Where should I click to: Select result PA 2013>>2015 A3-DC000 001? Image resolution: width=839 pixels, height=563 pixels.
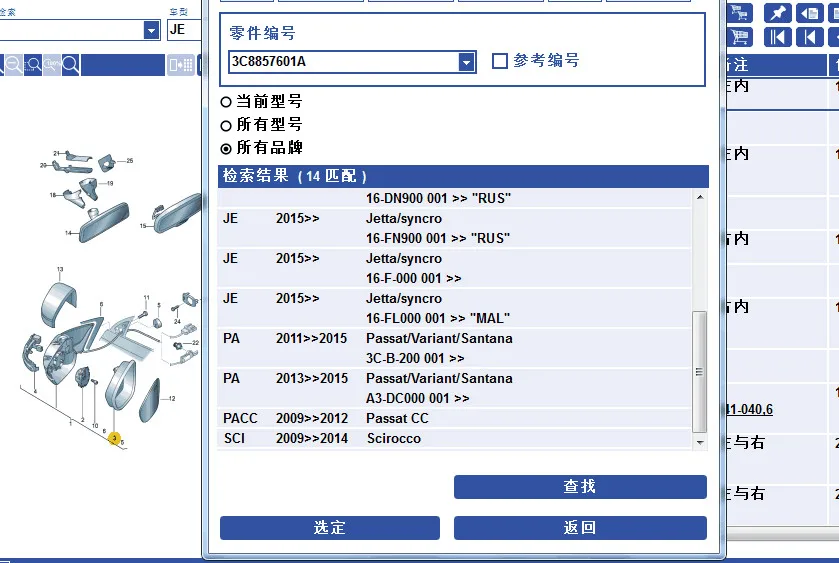coord(455,388)
